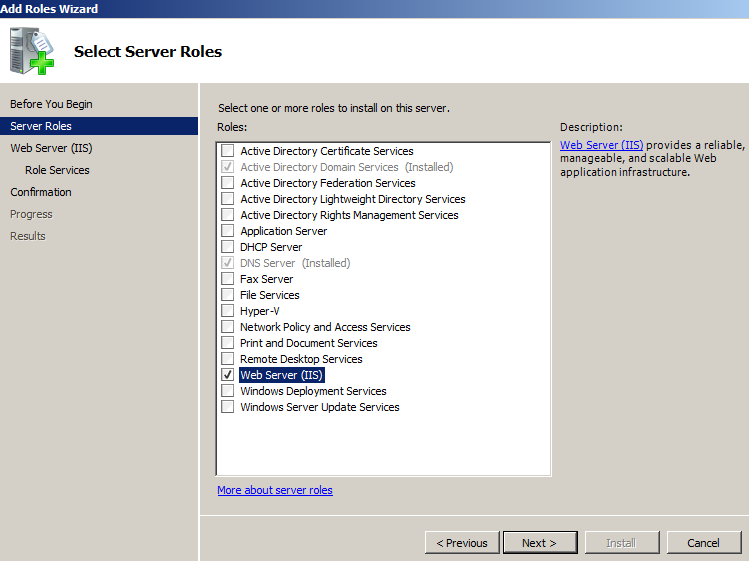
Task: Select the File Services checkbox
Action: coord(228,295)
